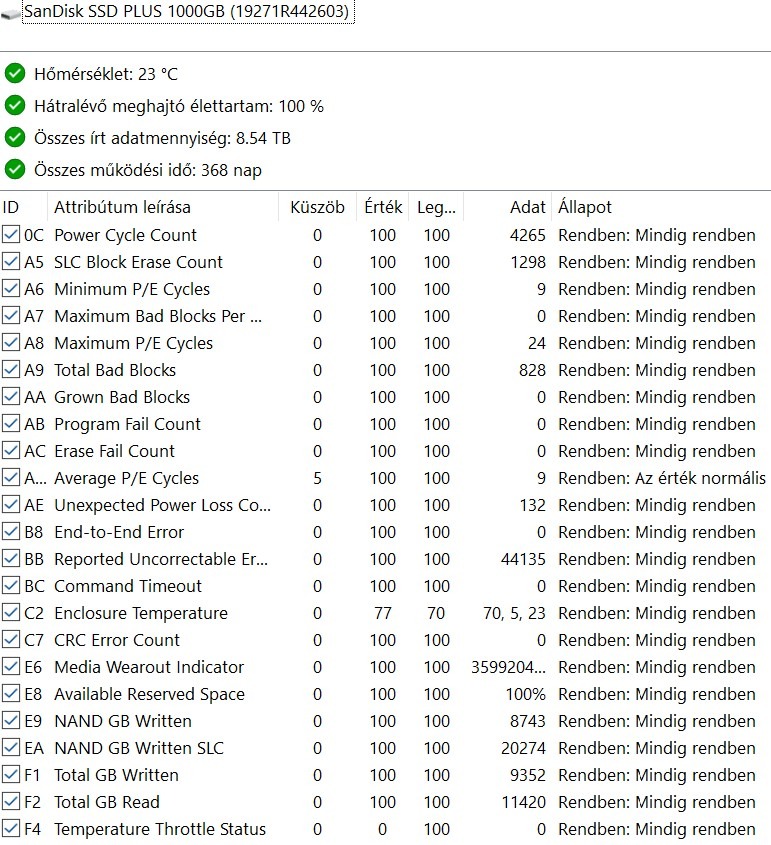Toggle the F1 Total GB Written checkbox

(x=11, y=775)
